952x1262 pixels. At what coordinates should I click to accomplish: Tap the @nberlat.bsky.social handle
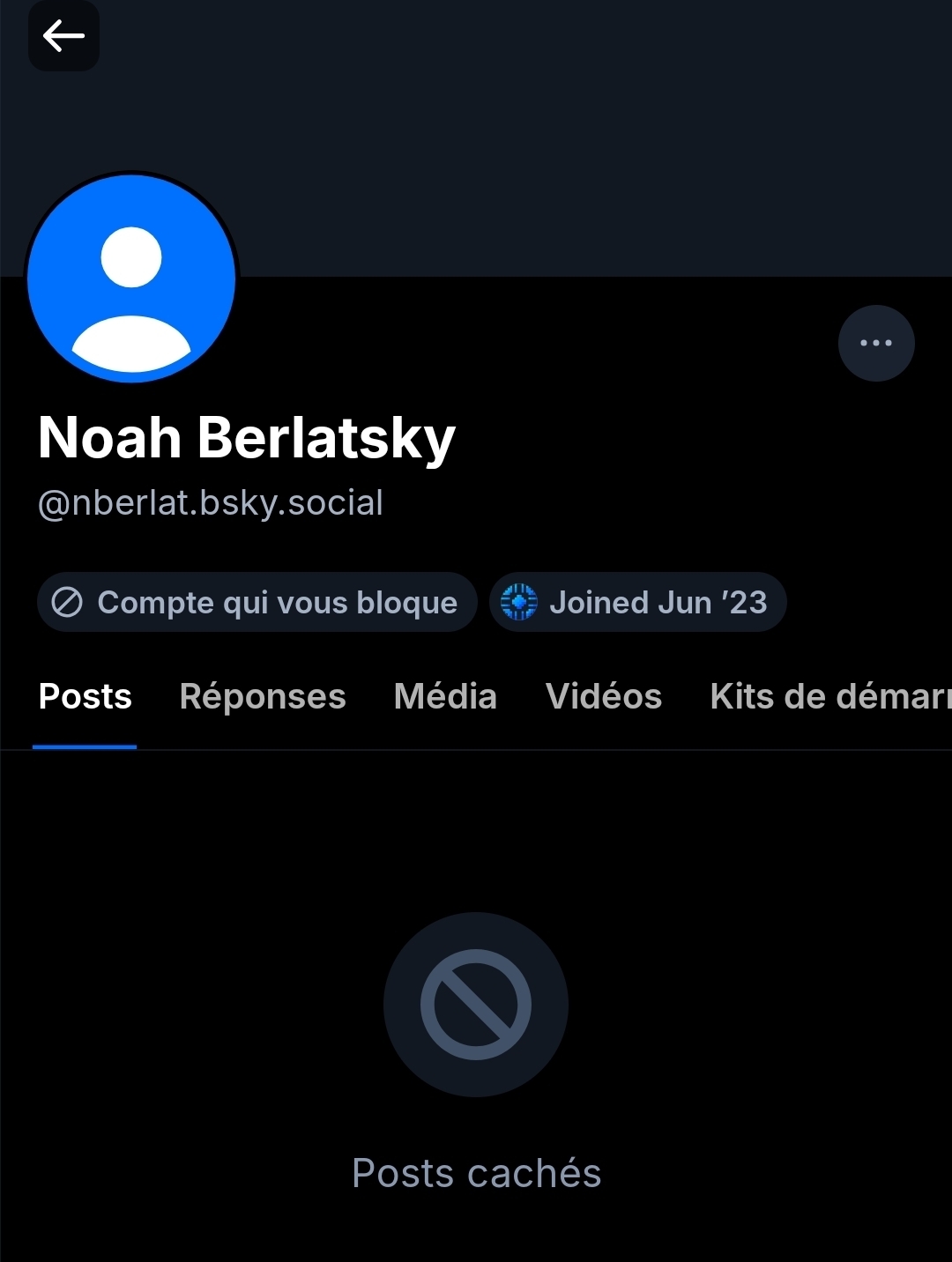pos(211,503)
